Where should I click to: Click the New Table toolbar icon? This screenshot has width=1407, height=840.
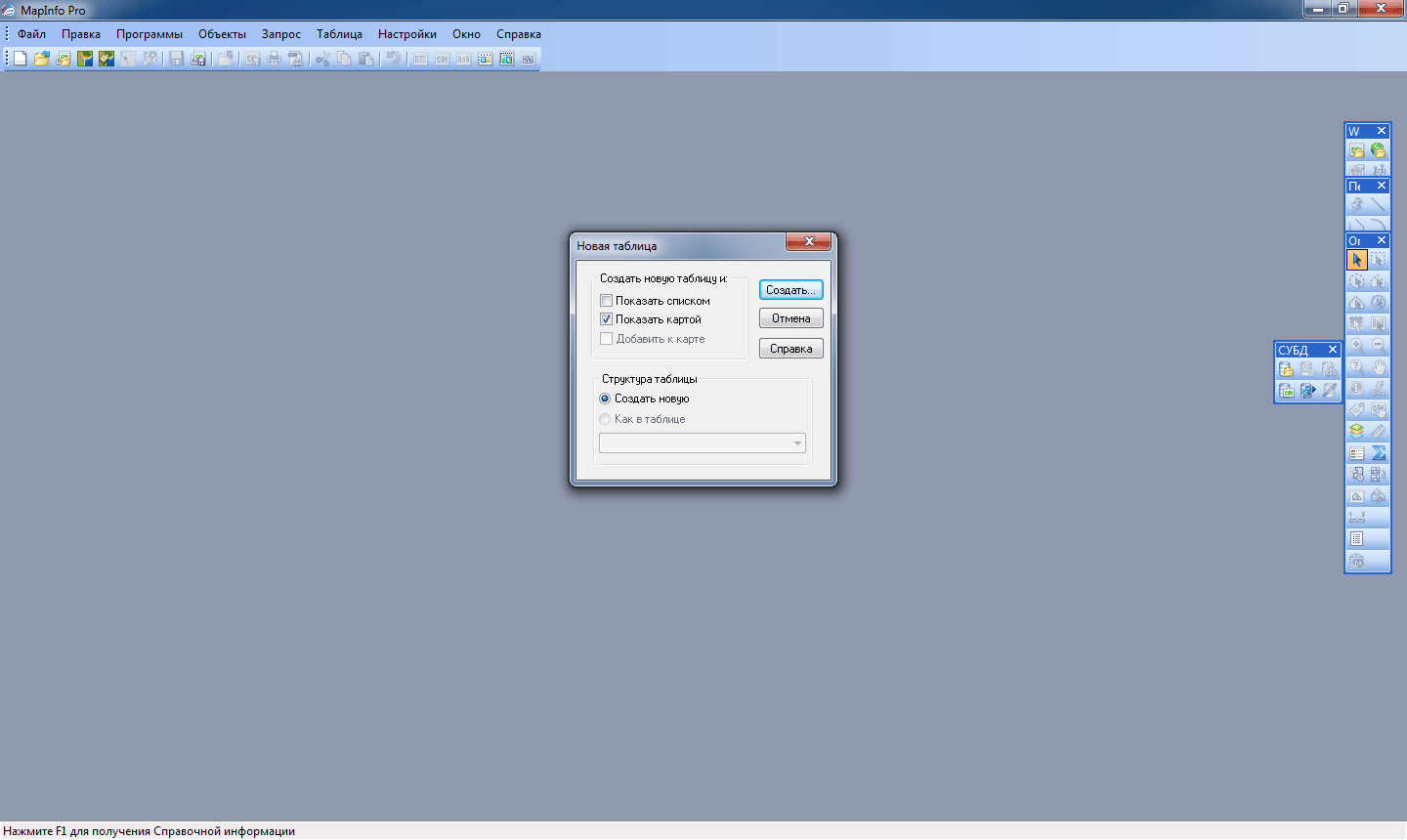tap(20, 59)
